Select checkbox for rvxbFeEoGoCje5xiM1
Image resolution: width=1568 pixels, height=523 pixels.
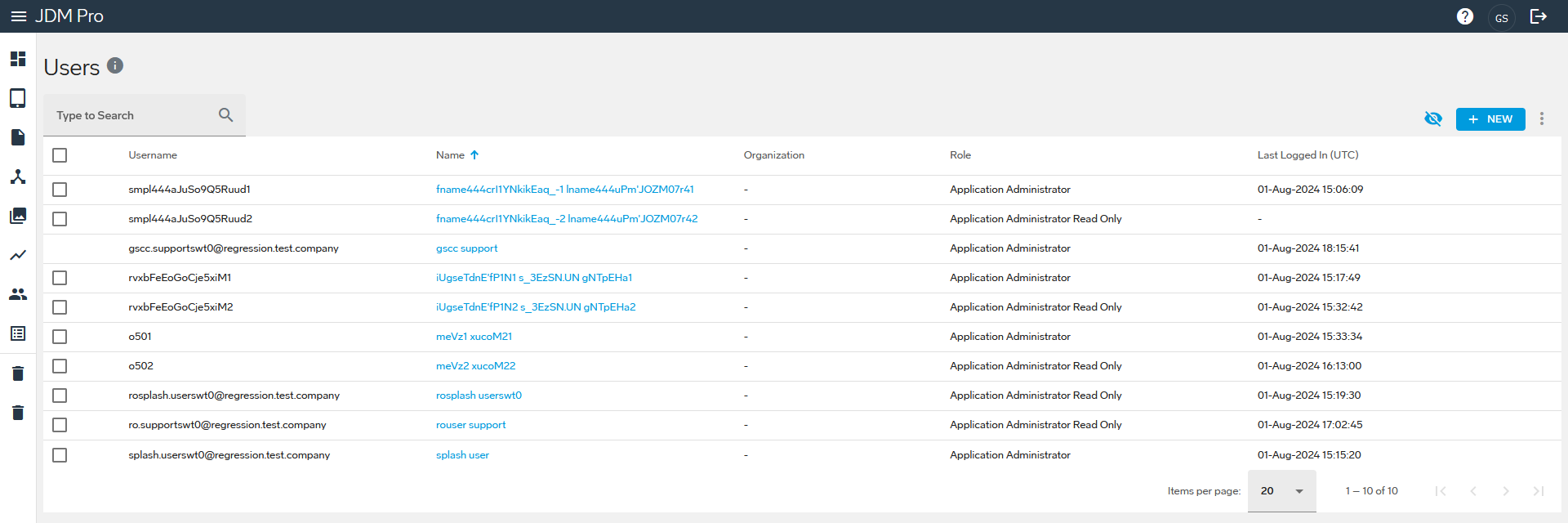point(60,278)
